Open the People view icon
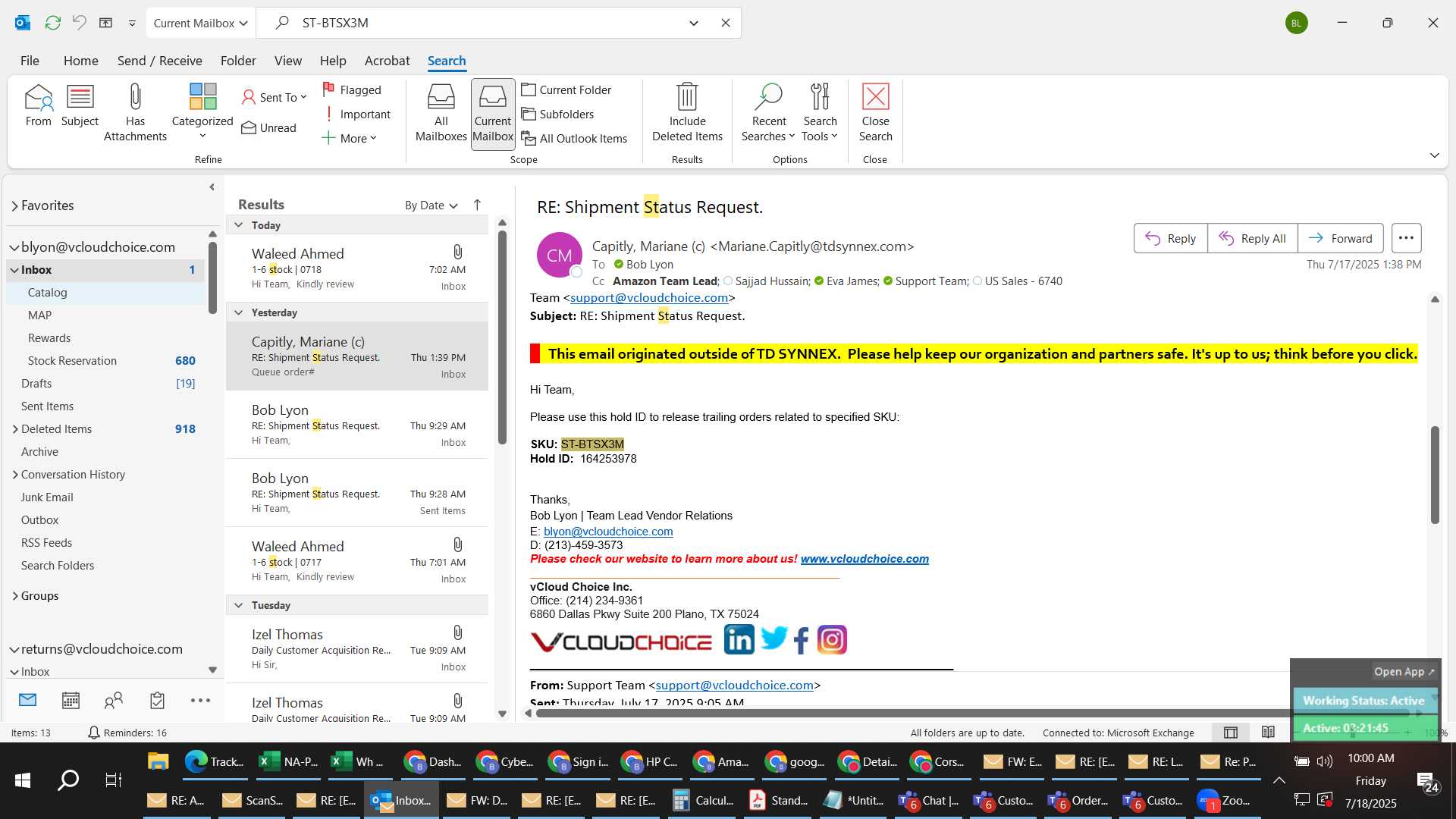 114,700
